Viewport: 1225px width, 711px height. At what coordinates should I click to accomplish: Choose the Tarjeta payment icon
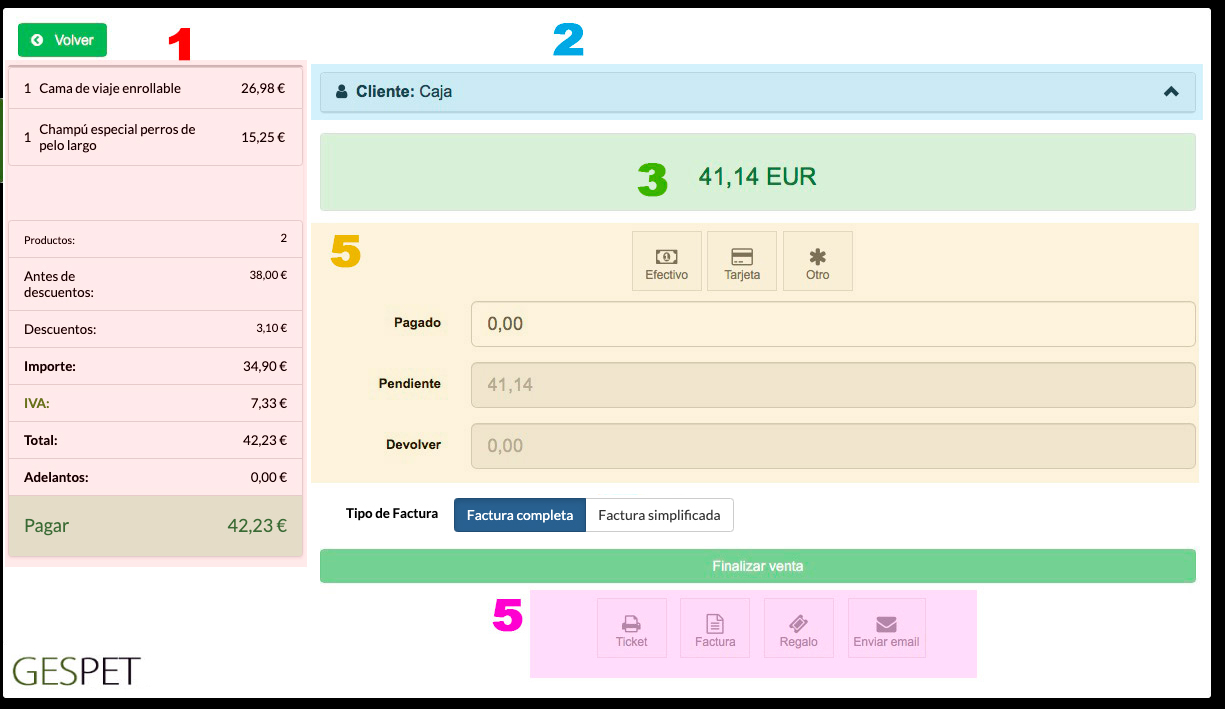[x=741, y=260]
